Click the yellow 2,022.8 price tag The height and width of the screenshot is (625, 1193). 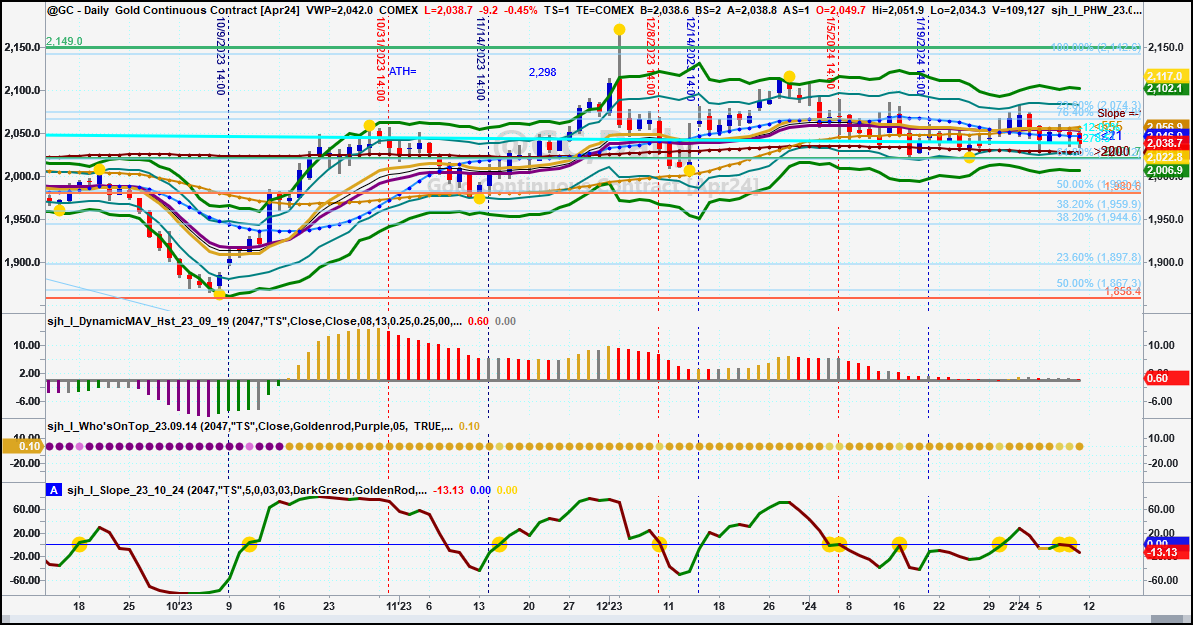[1167, 158]
